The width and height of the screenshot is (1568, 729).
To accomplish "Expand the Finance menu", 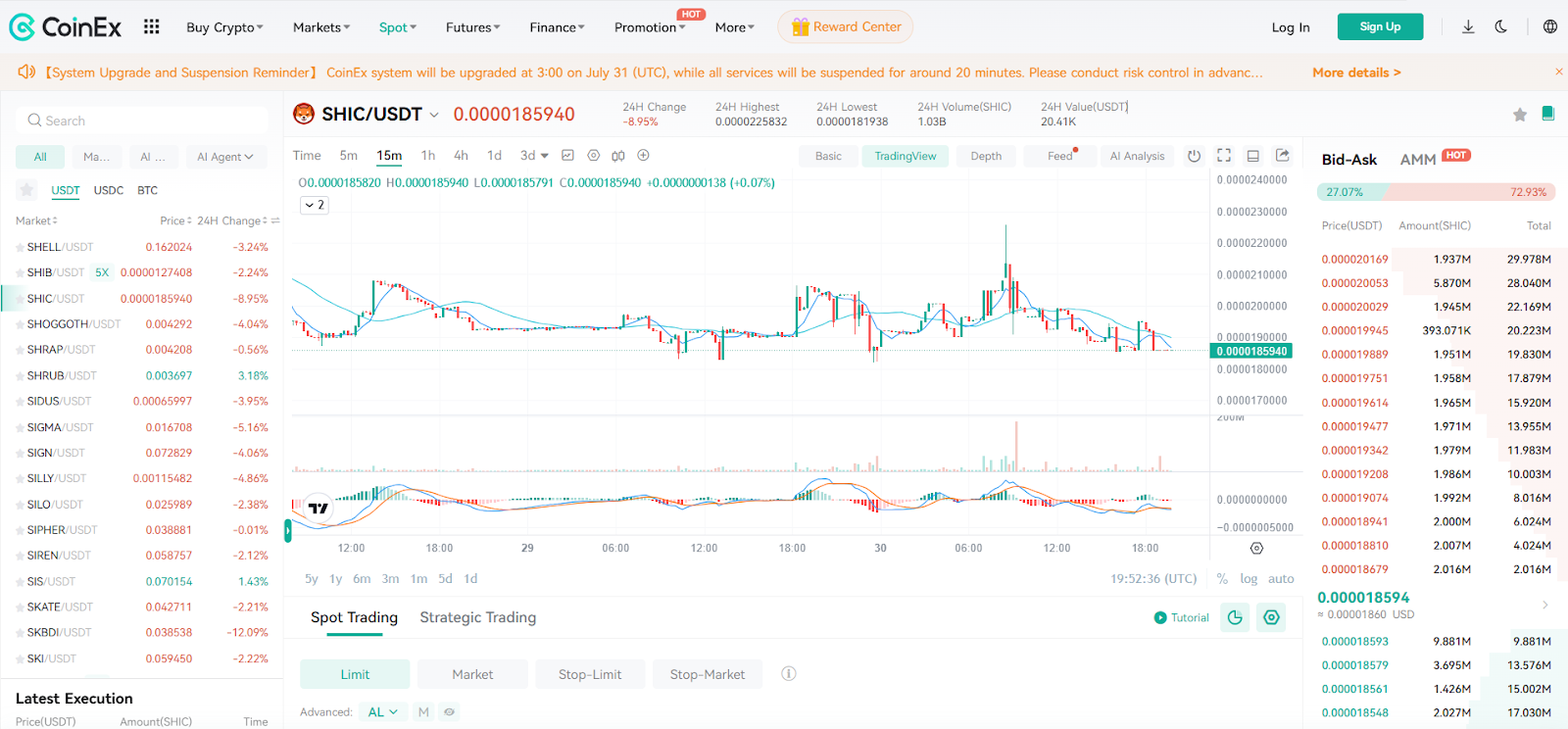I will 557,27.
